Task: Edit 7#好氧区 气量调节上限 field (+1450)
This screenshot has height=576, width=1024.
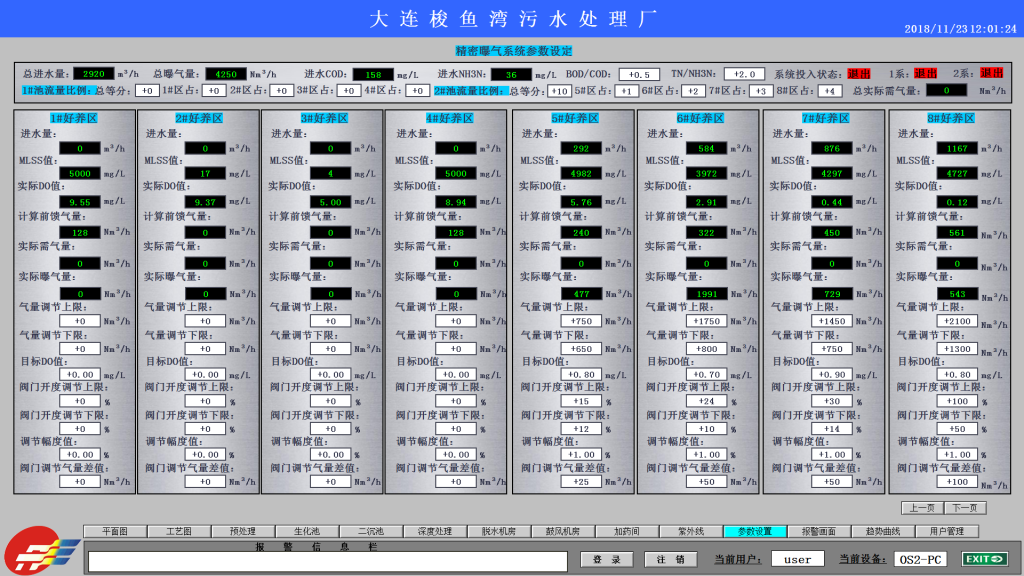Action: (832, 321)
